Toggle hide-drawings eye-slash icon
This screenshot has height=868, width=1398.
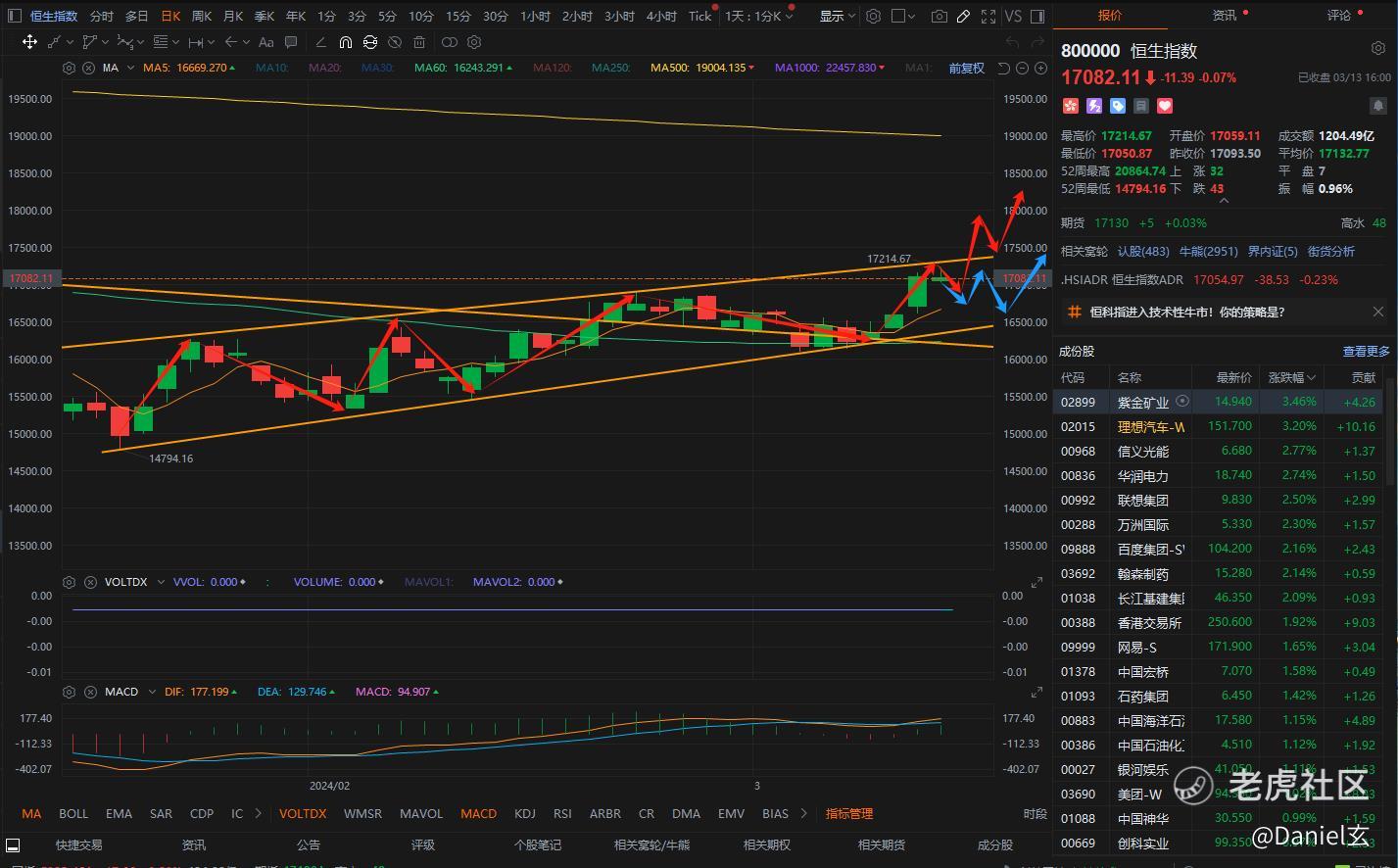point(394,42)
